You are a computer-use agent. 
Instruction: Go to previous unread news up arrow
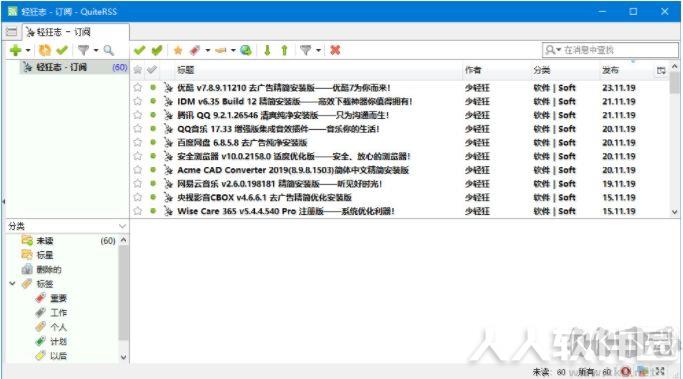tap(284, 51)
